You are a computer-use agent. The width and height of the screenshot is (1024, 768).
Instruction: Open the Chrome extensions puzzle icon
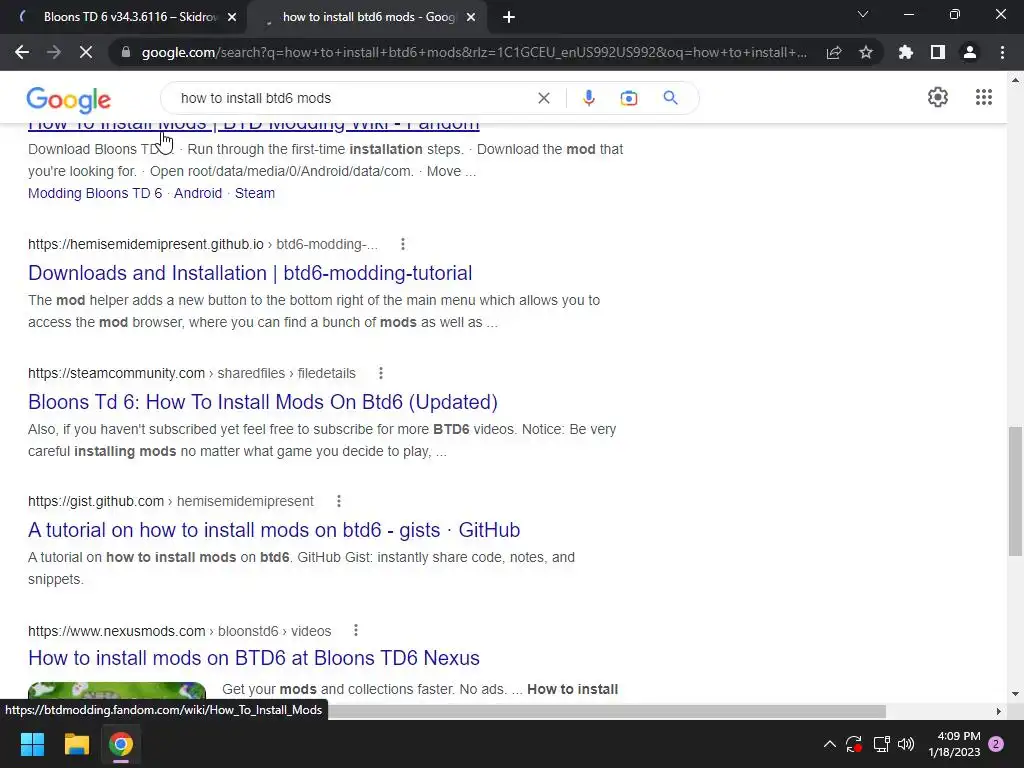pyautogui.click(x=906, y=52)
